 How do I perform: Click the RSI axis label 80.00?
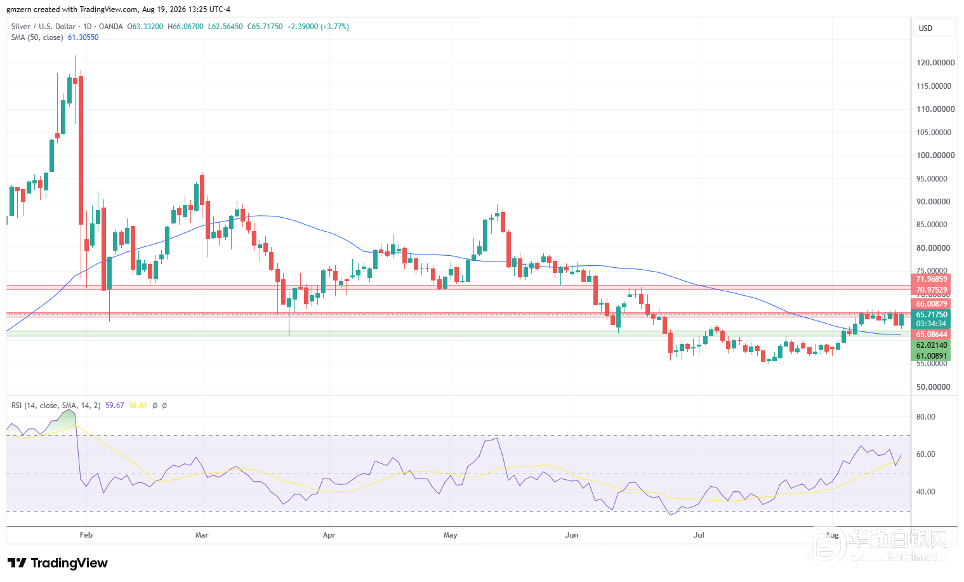tap(926, 417)
